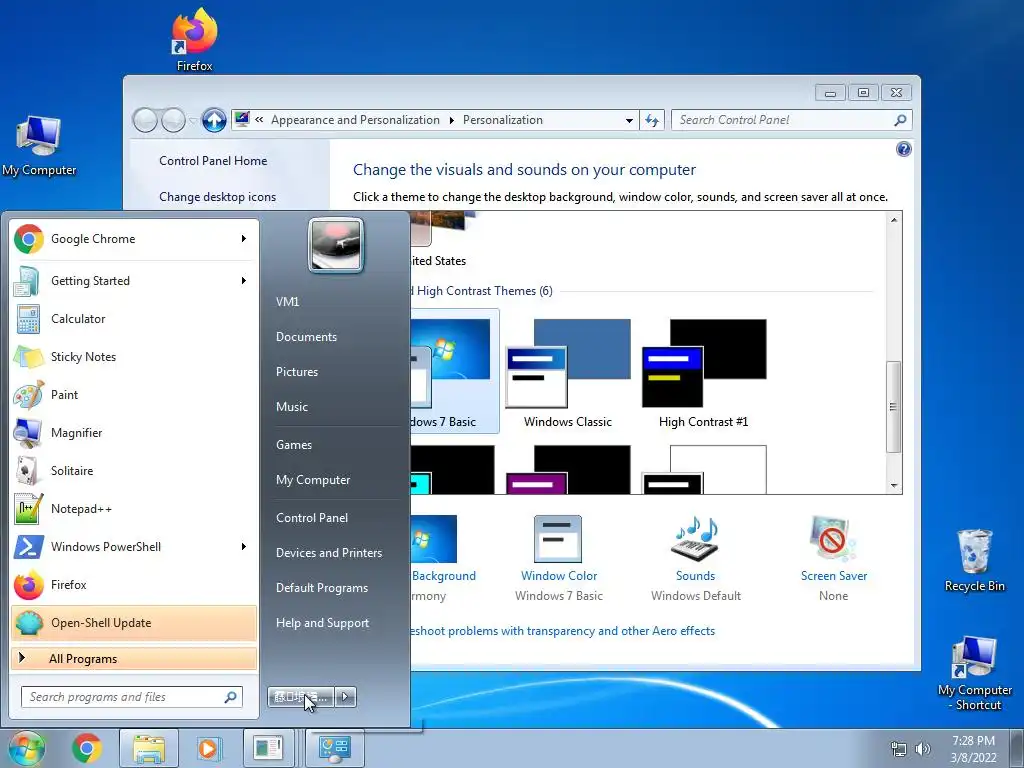This screenshot has width=1024, height=768.
Task: Open Control Panel Home link
Action: pos(213,161)
